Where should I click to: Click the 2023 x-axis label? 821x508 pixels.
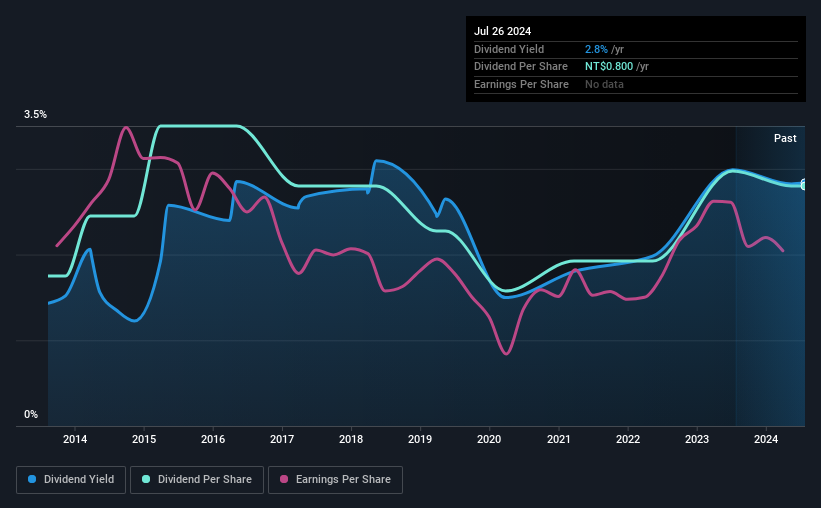pos(697,439)
